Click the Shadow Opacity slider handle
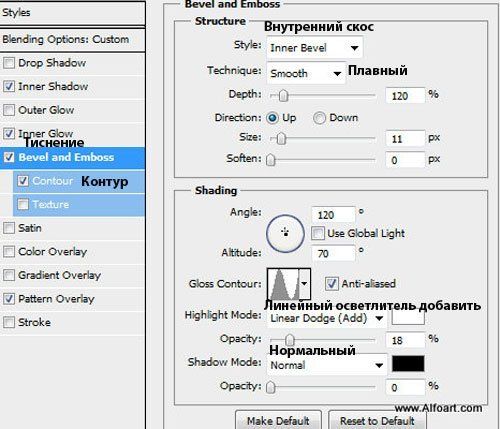The image size is (500, 429). point(271,387)
